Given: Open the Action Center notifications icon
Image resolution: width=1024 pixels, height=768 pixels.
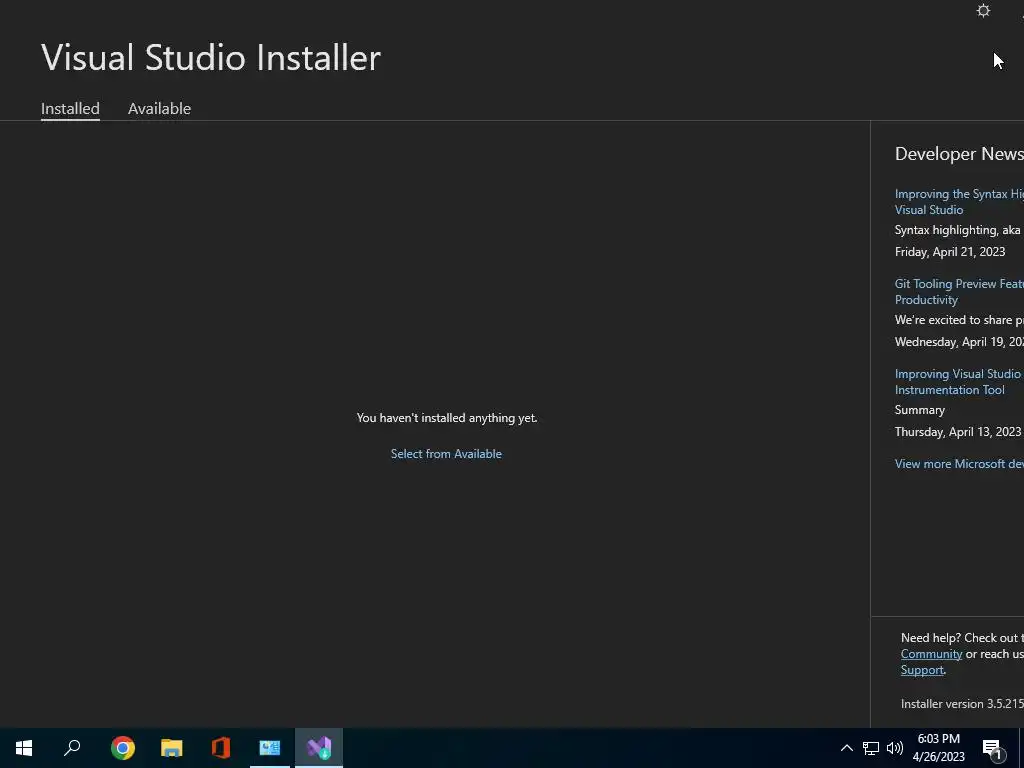Looking at the screenshot, I should (993, 749).
